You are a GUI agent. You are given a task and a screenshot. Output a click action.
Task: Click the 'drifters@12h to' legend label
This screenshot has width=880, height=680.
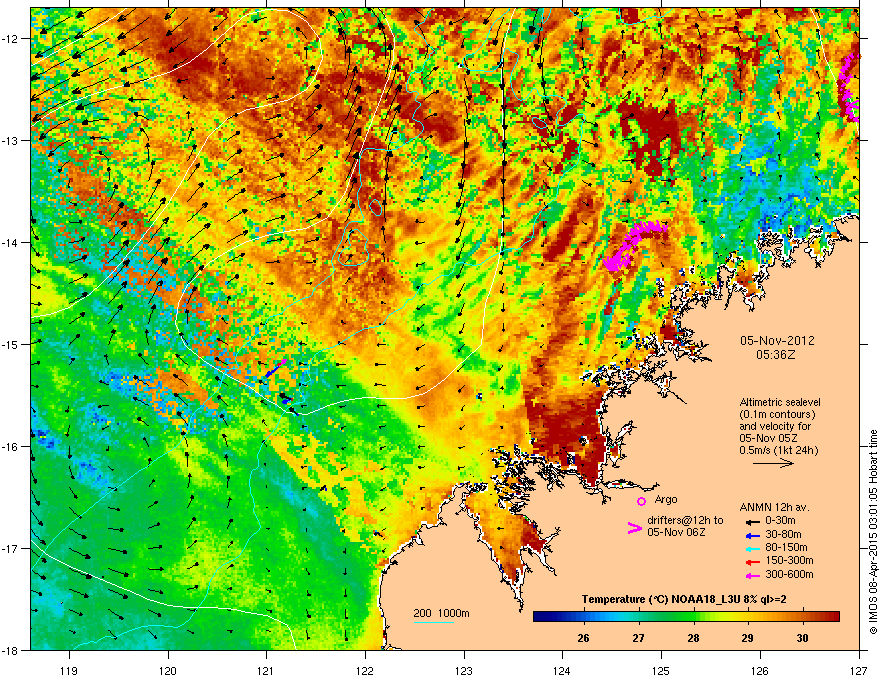coord(685,520)
